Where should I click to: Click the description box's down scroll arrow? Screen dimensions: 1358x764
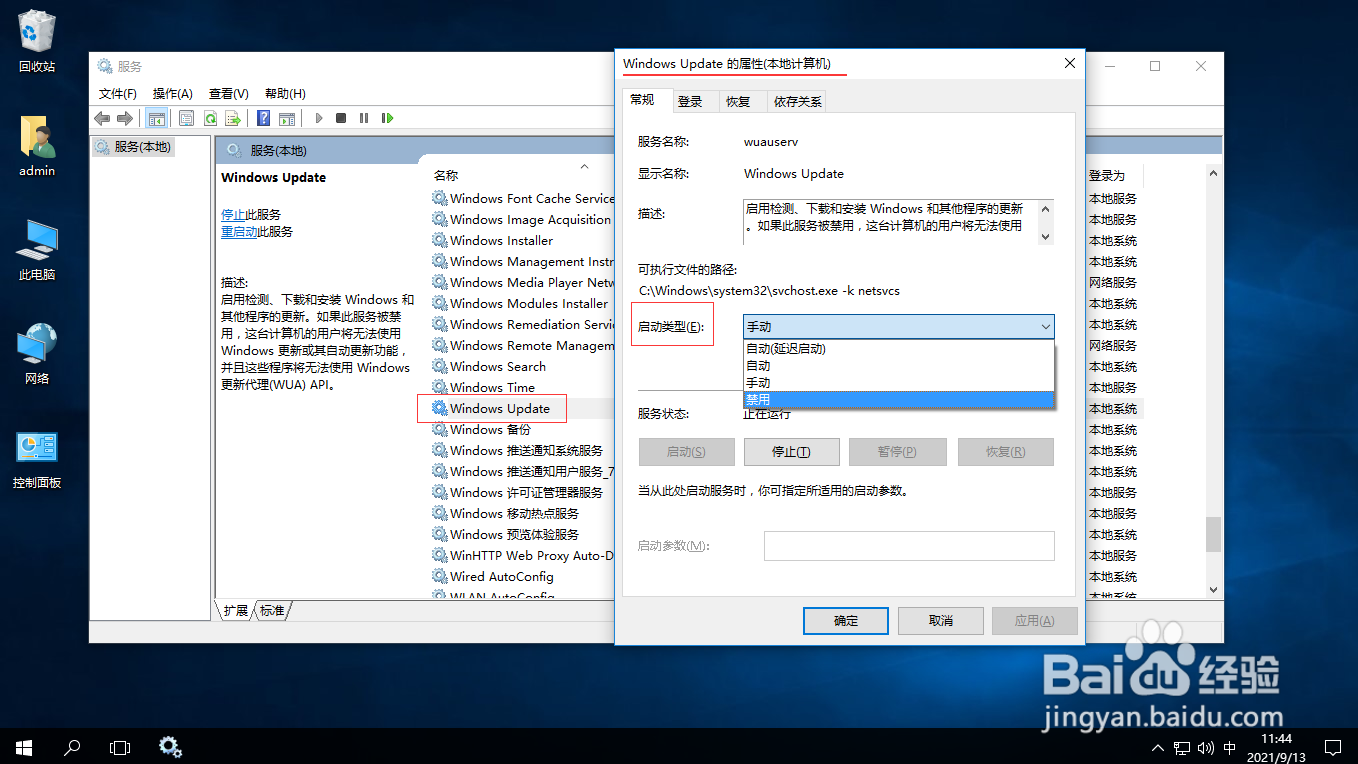pyautogui.click(x=1046, y=237)
